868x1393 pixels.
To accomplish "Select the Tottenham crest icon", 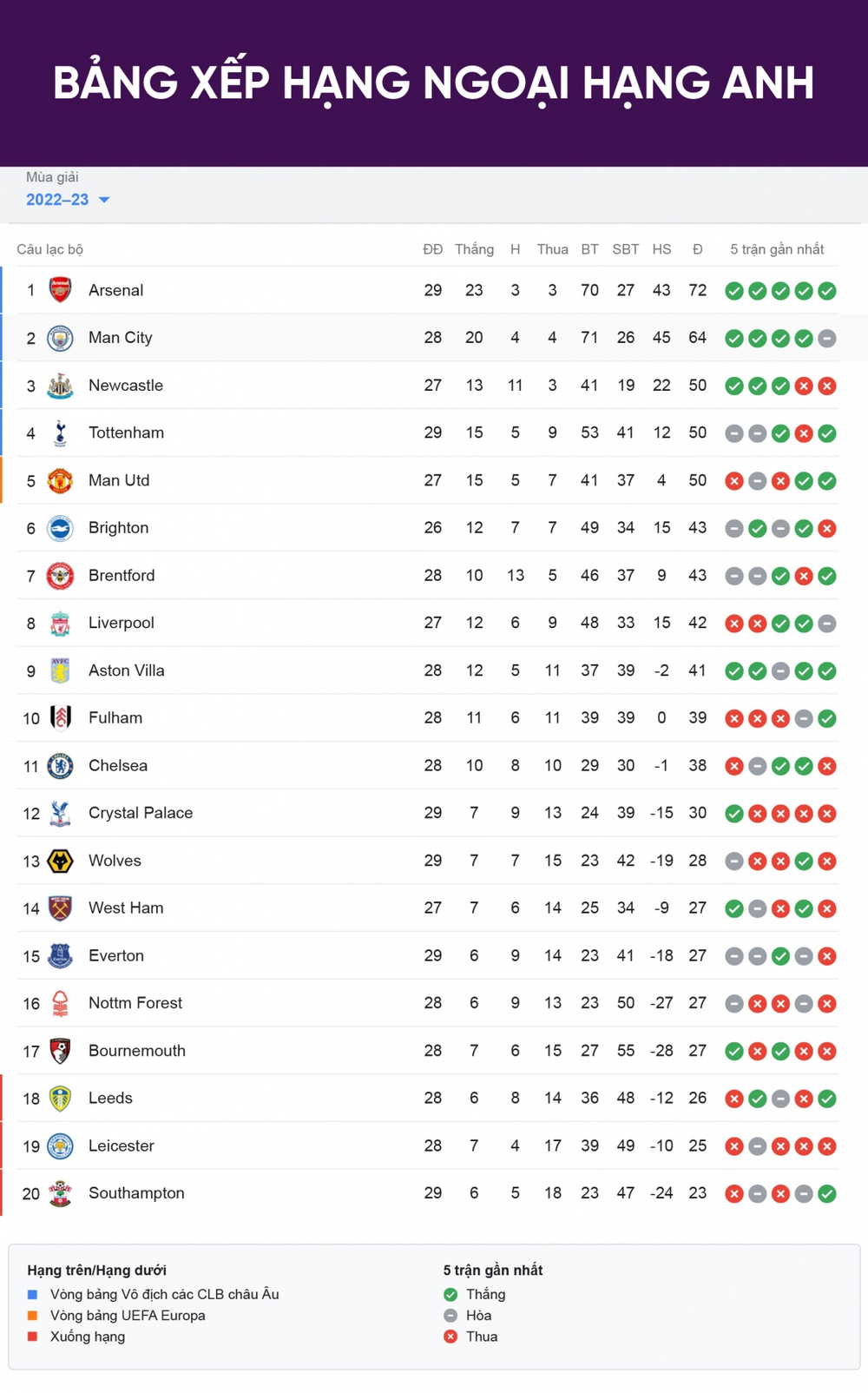I will click(x=60, y=432).
